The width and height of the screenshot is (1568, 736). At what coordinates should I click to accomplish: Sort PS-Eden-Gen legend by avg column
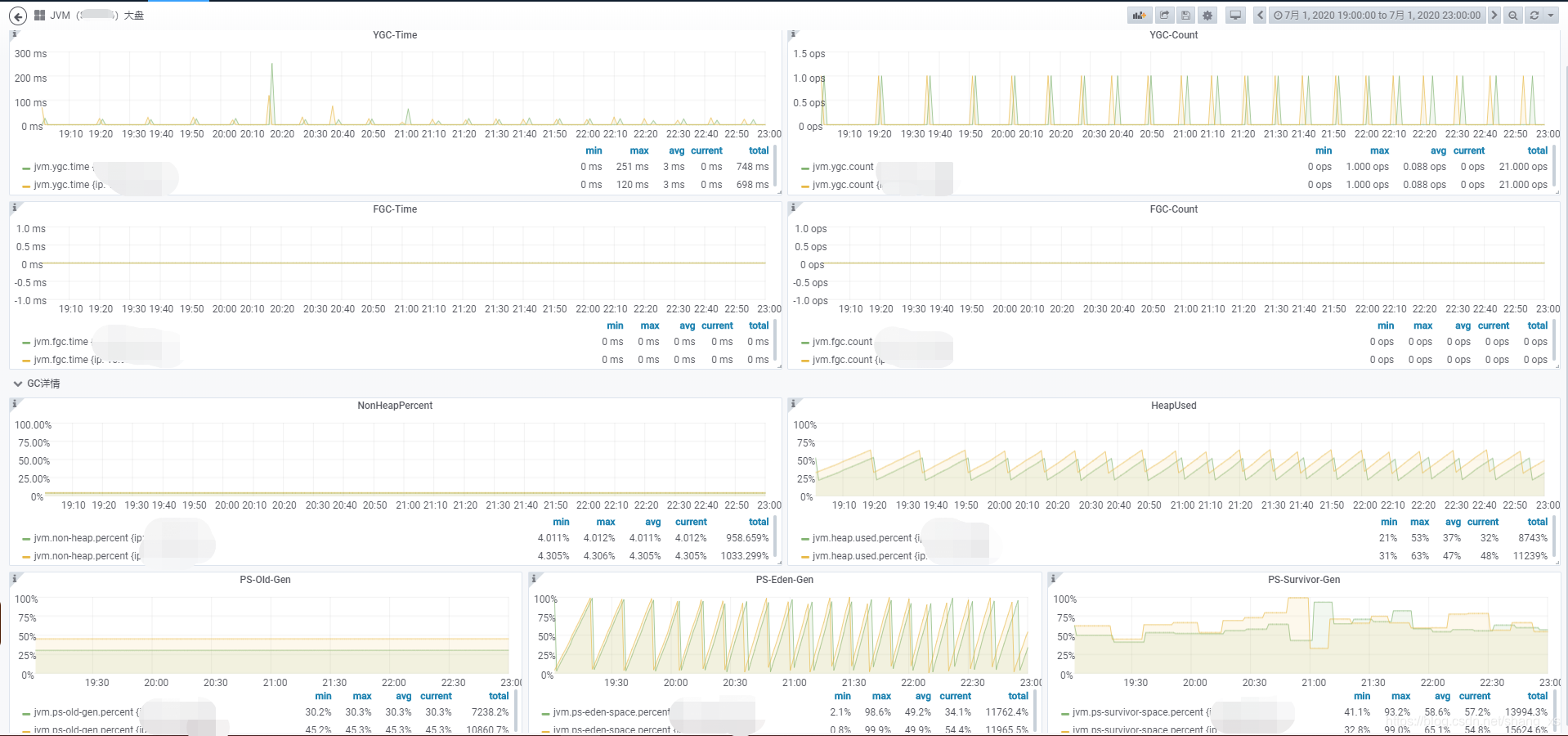point(923,696)
